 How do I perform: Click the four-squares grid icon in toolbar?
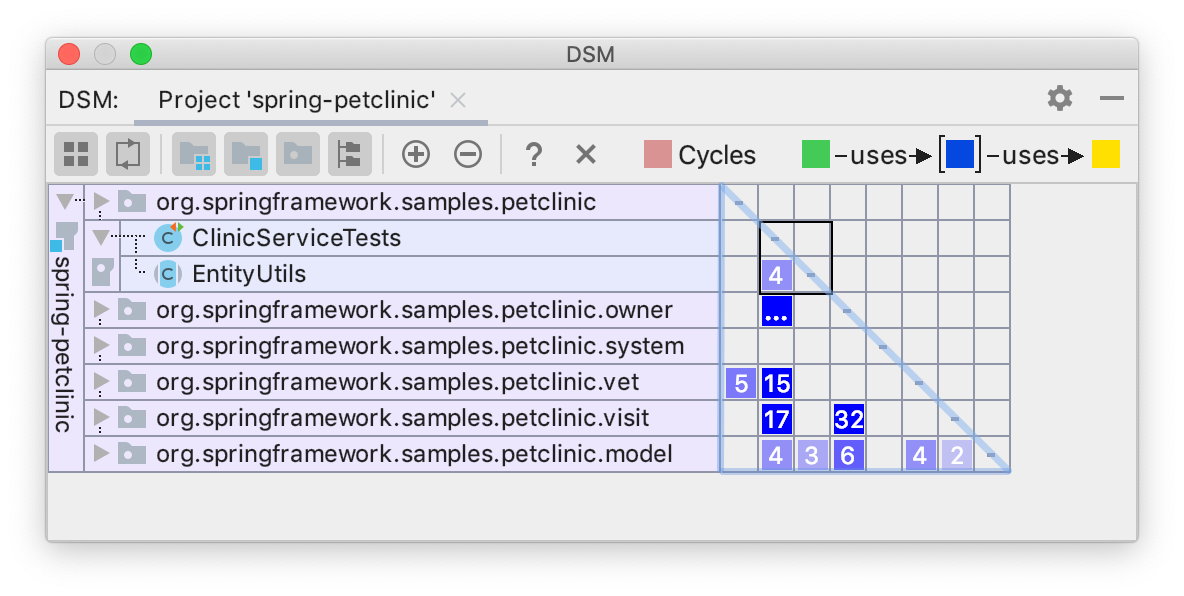76,154
